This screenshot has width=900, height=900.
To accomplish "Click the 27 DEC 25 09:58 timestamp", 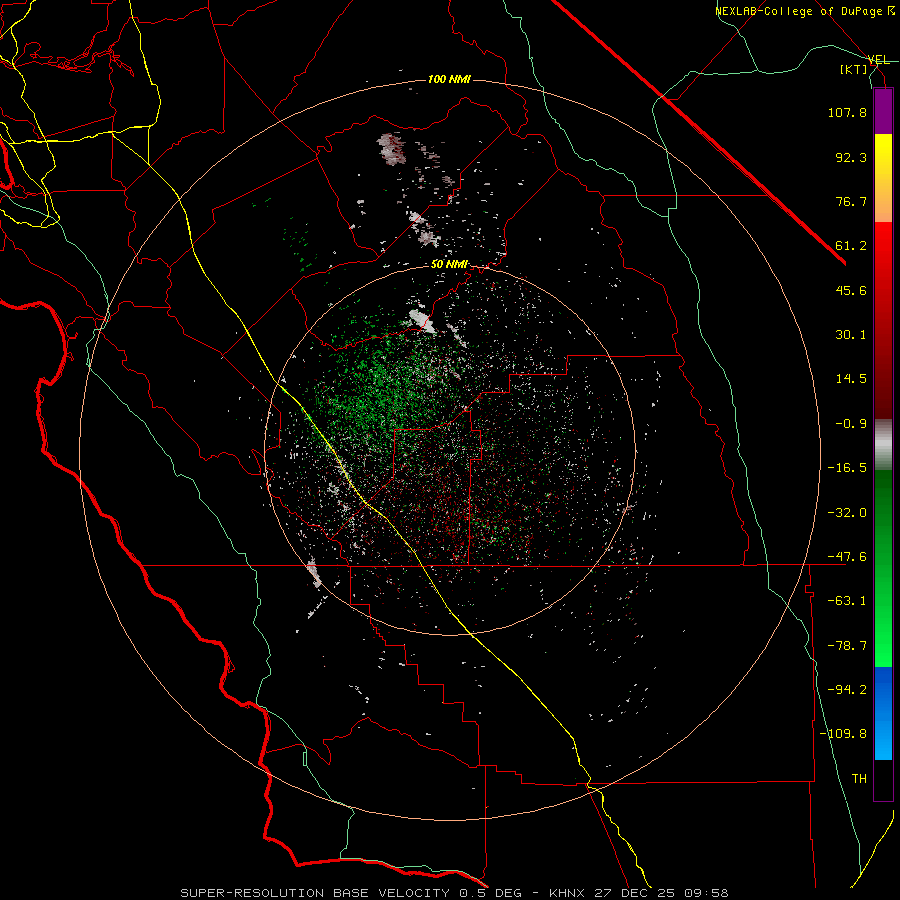I will point(661,893).
